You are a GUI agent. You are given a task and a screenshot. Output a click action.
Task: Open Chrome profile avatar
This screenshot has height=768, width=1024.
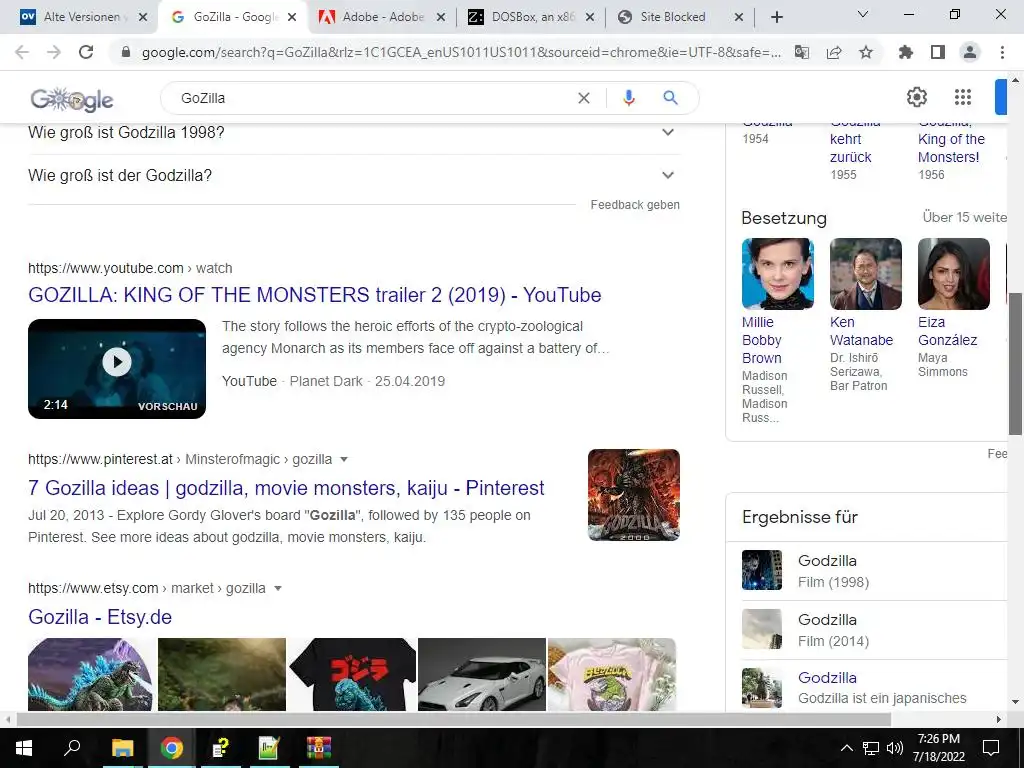(970, 52)
